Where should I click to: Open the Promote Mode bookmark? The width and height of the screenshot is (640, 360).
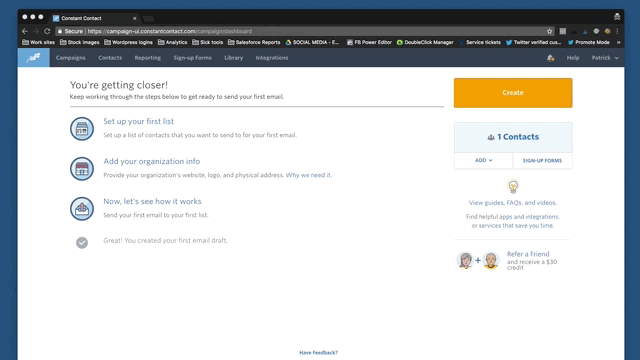[x=589, y=42]
